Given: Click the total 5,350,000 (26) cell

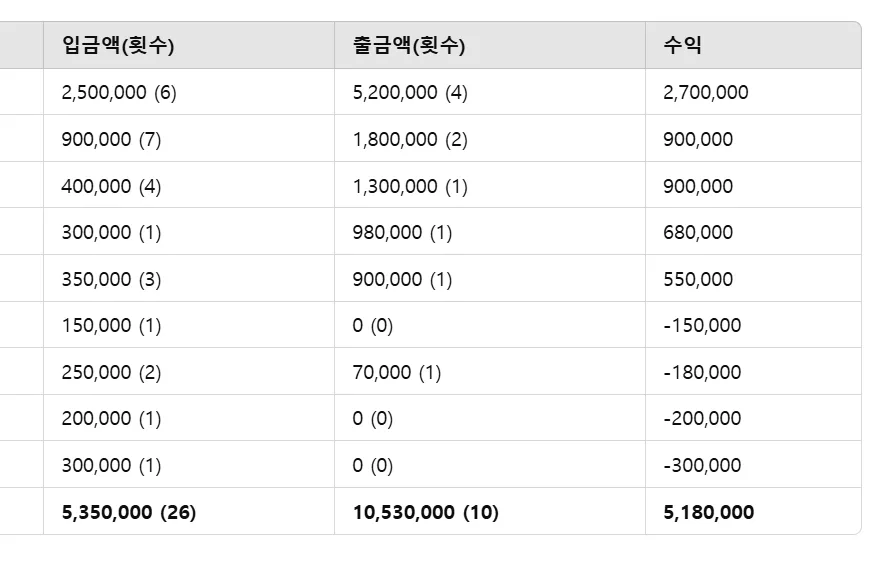Looking at the screenshot, I should tap(189, 512).
